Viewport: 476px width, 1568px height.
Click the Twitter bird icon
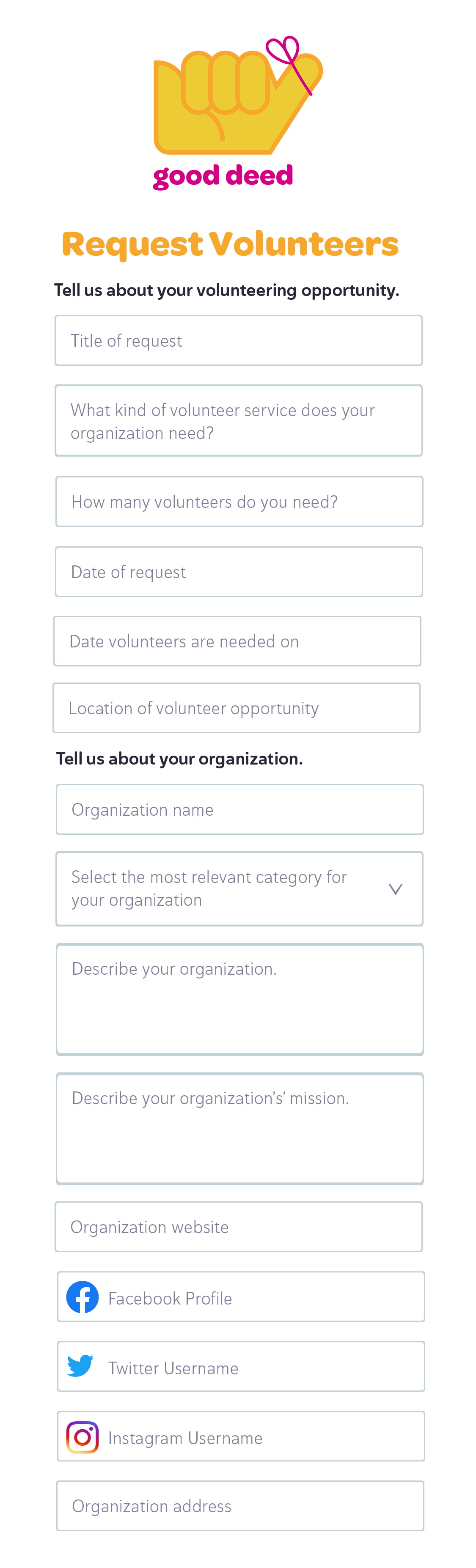click(80, 1366)
